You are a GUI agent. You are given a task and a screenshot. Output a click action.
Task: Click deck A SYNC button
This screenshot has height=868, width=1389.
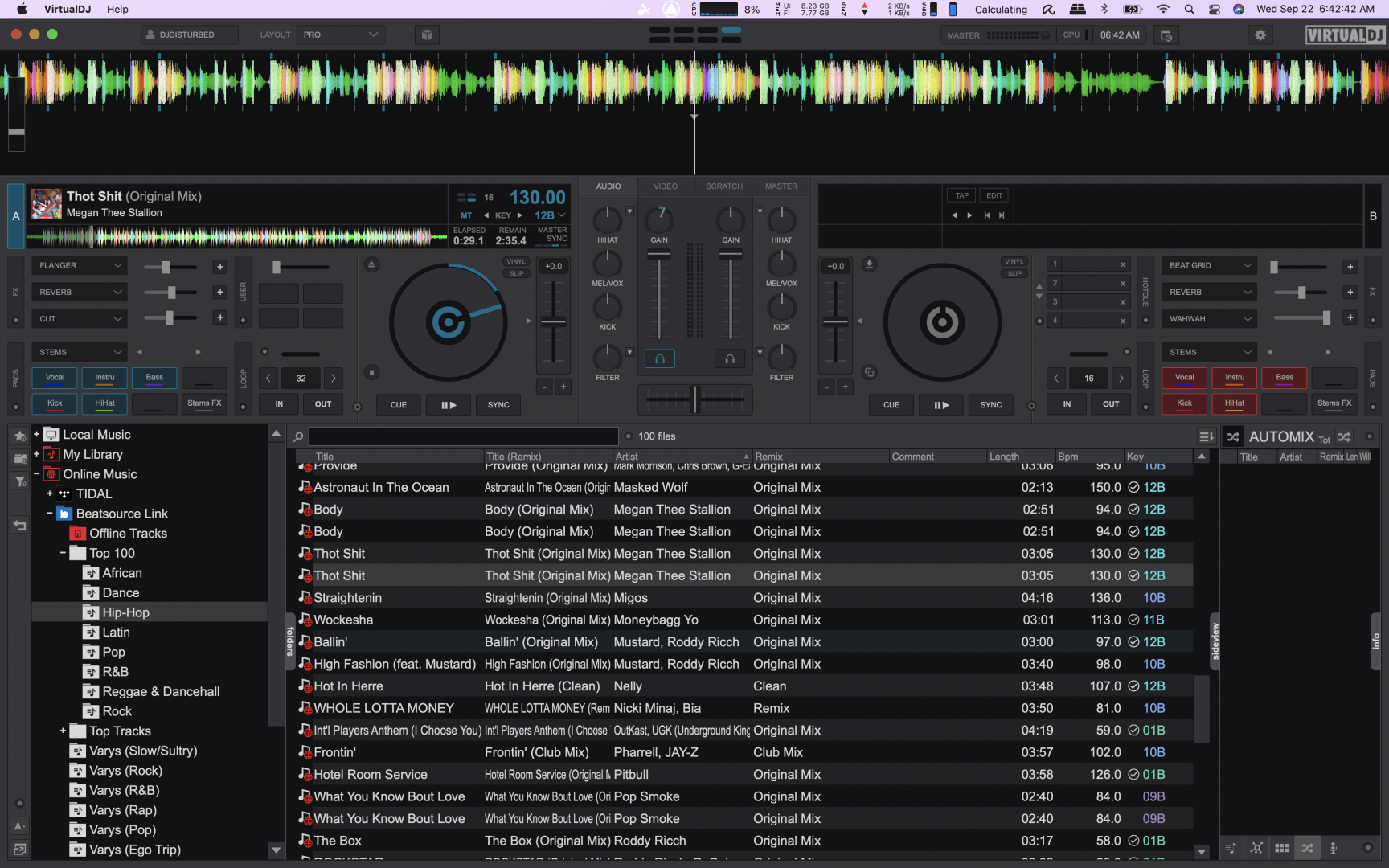pyautogui.click(x=498, y=405)
